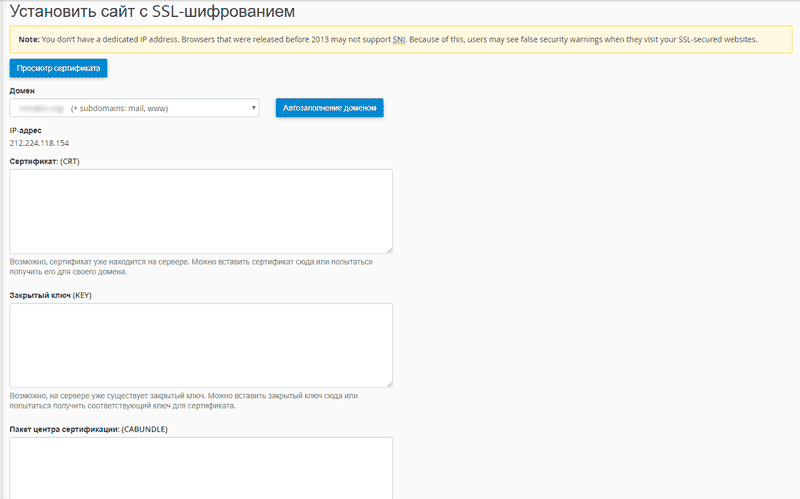Click the Пакет центра сертификации label
Image resolution: width=800 pixels, height=499 pixels.
click(88, 429)
